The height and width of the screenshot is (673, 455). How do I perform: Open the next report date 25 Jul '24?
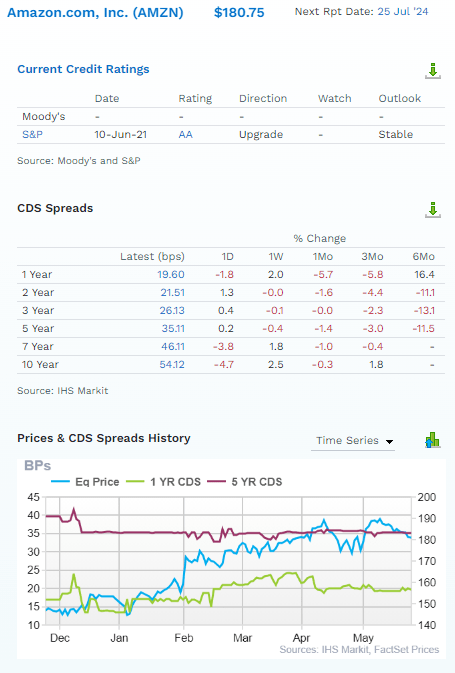(403, 12)
